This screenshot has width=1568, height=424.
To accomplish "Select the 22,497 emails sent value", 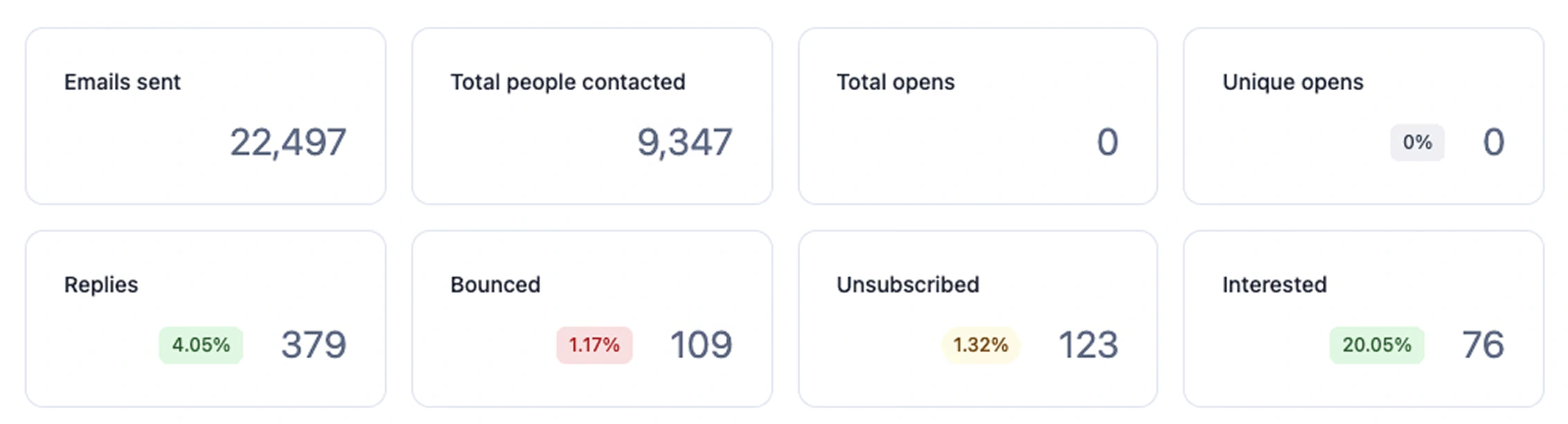I will click(287, 143).
